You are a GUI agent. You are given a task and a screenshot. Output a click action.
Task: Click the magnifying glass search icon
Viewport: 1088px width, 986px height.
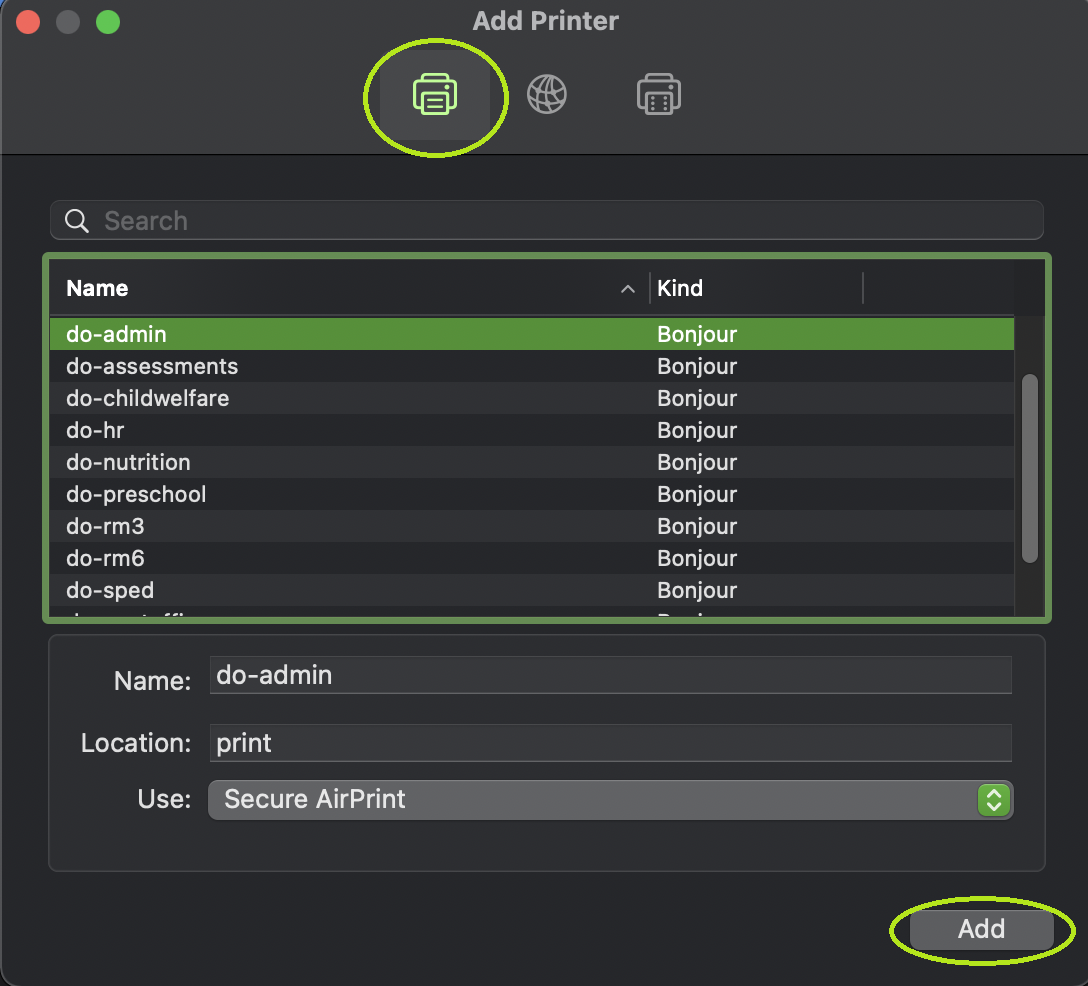click(76, 221)
